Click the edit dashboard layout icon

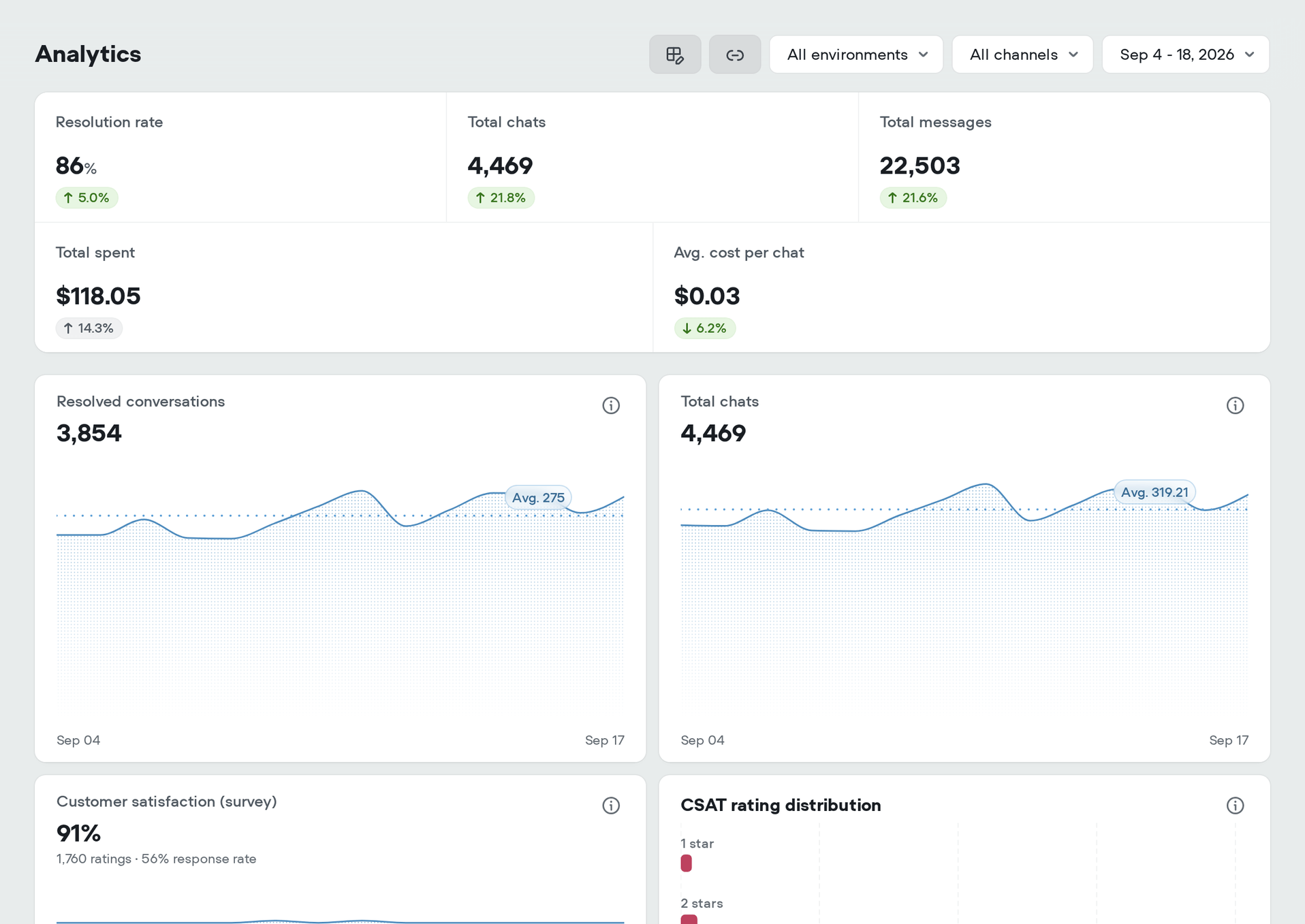pyautogui.click(x=674, y=54)
